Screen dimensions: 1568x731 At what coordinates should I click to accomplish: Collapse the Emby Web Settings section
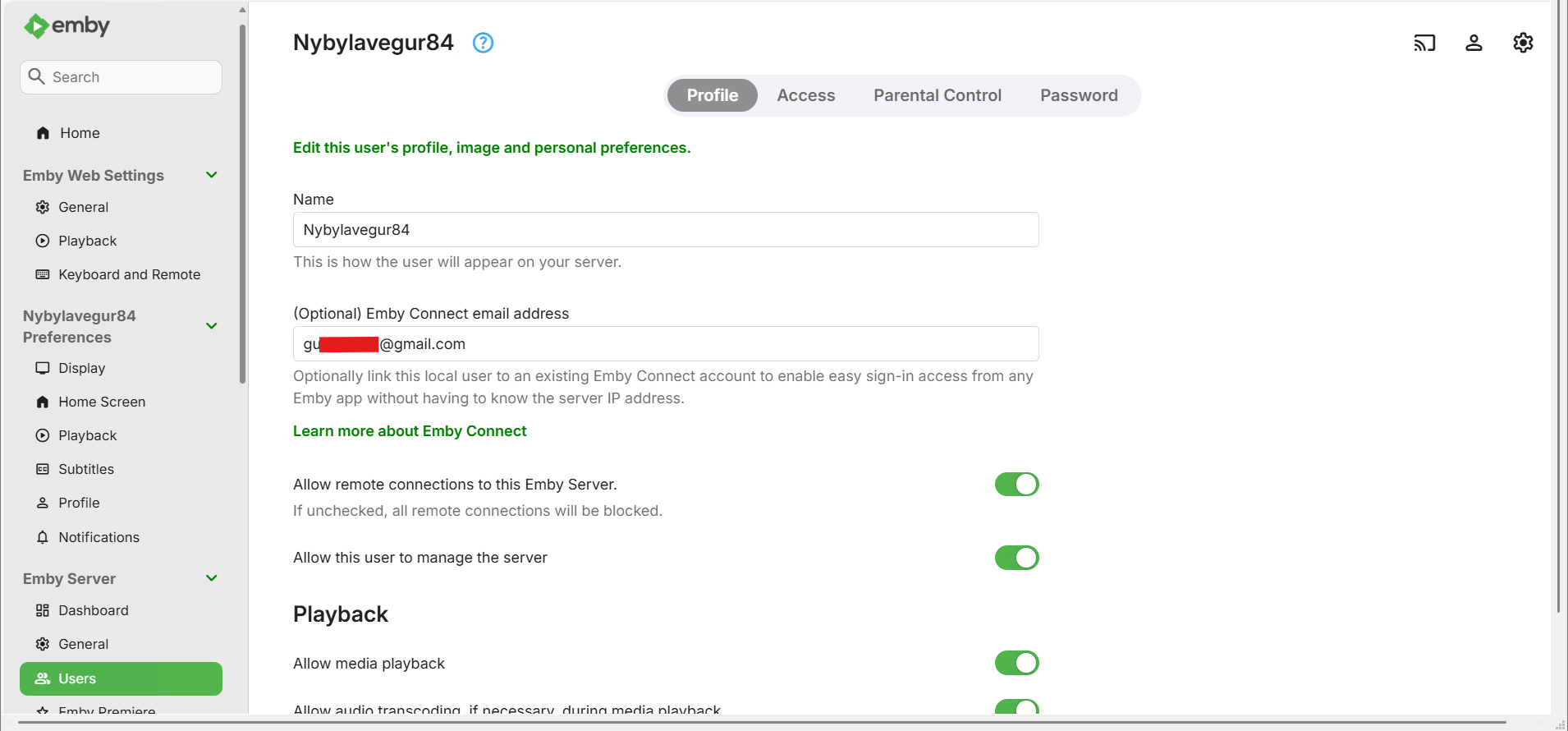coord(211,175)
